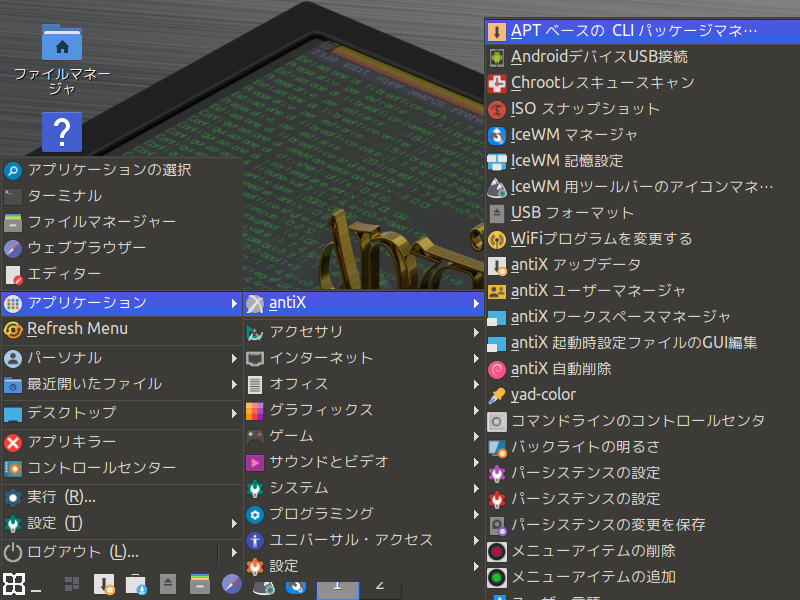Screen dimensions: 800x600
Task: Click the Refresh Menu orange icon
Action: click(13, 330)
